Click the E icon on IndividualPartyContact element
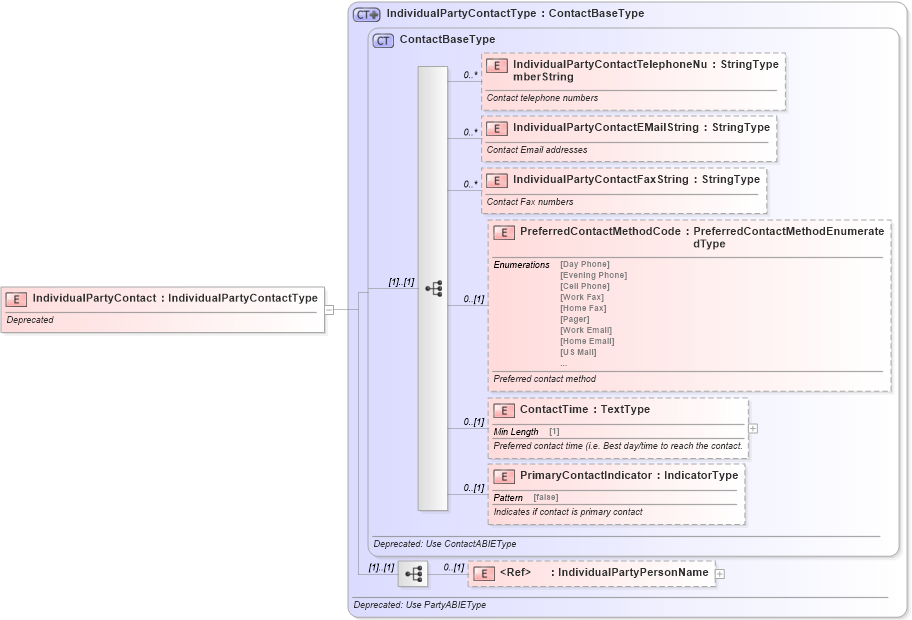This screenshot has height=620, width=912. point(15,297)
